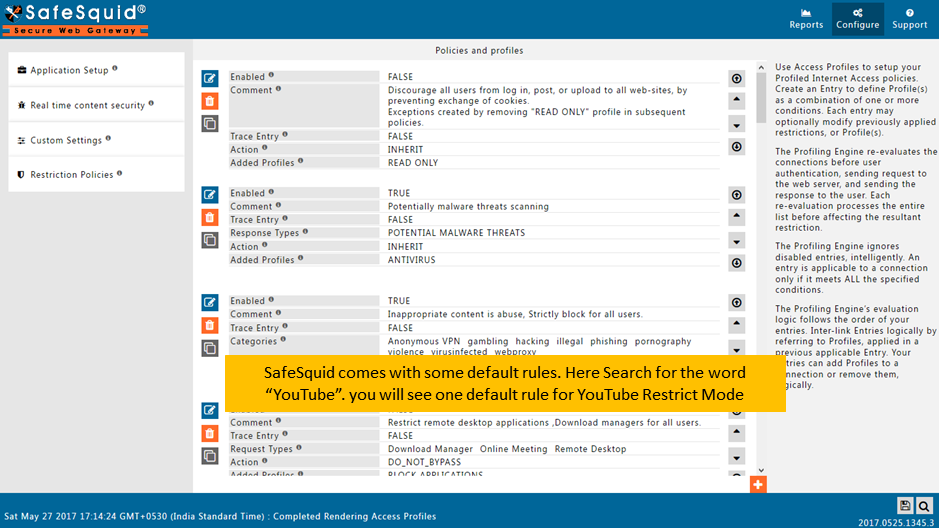The width and height of the screenshot is (939, 528).
Task: Click the 'gambling' category
Action: pos(487,341)
